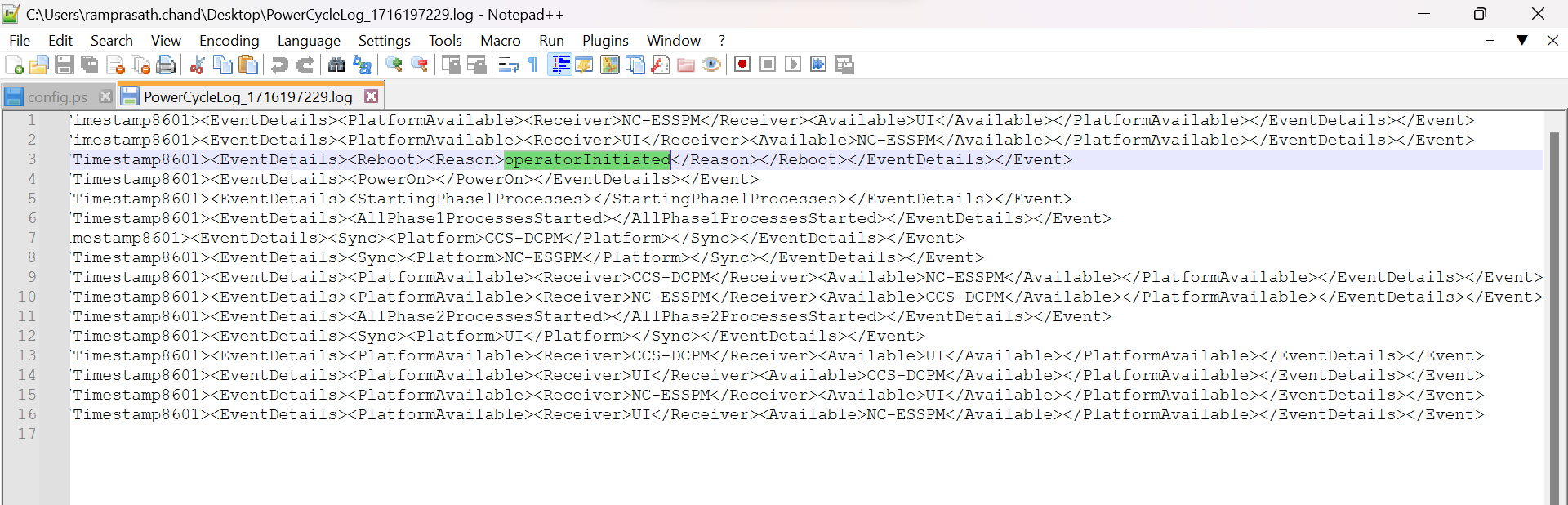Viewport: 1568px width, 505px height.
Task: Expand the Language menu
Action: click(x=309, y=41)
